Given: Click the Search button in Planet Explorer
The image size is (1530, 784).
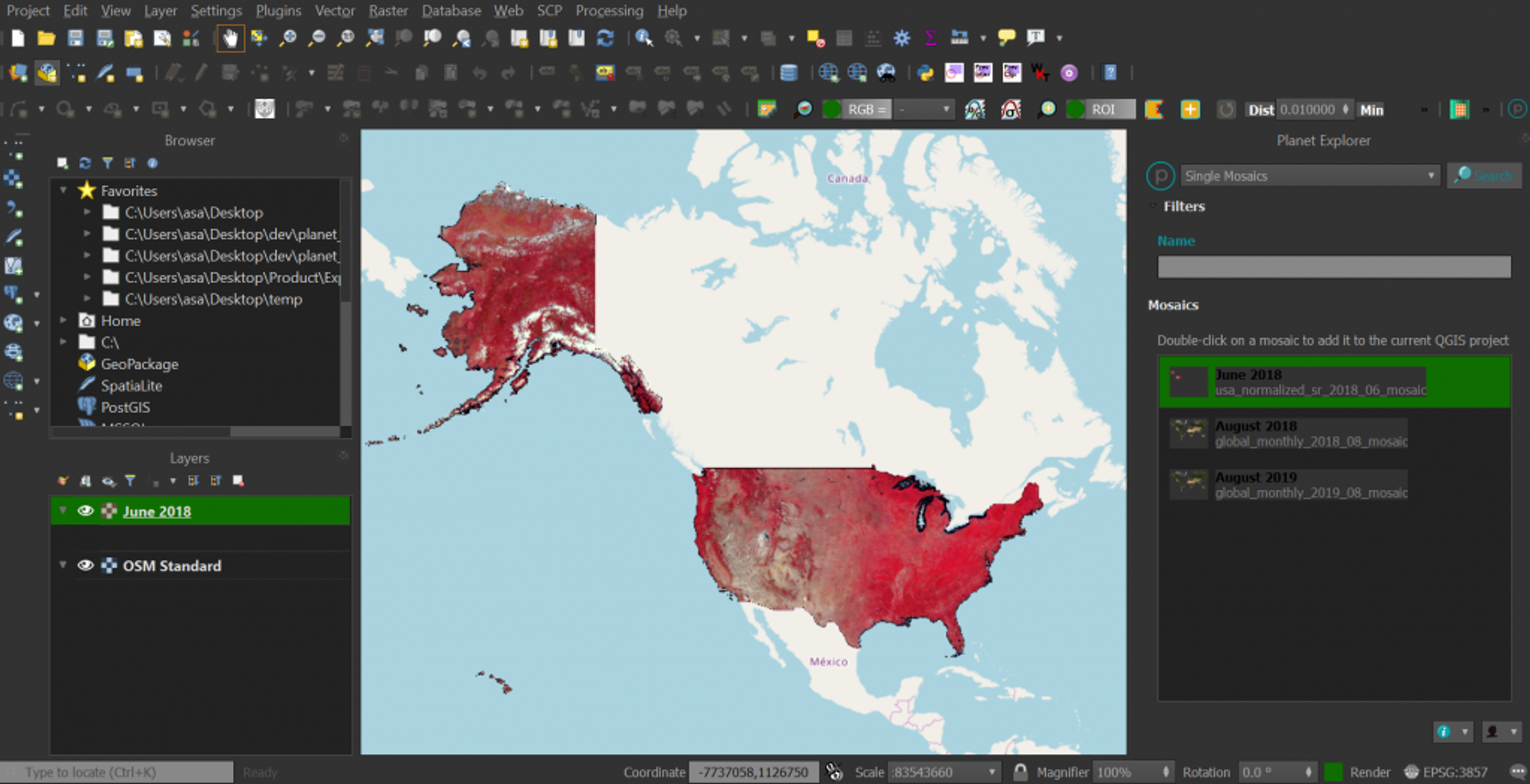Looking at the screenshot, I should [x=1484, y=175].
